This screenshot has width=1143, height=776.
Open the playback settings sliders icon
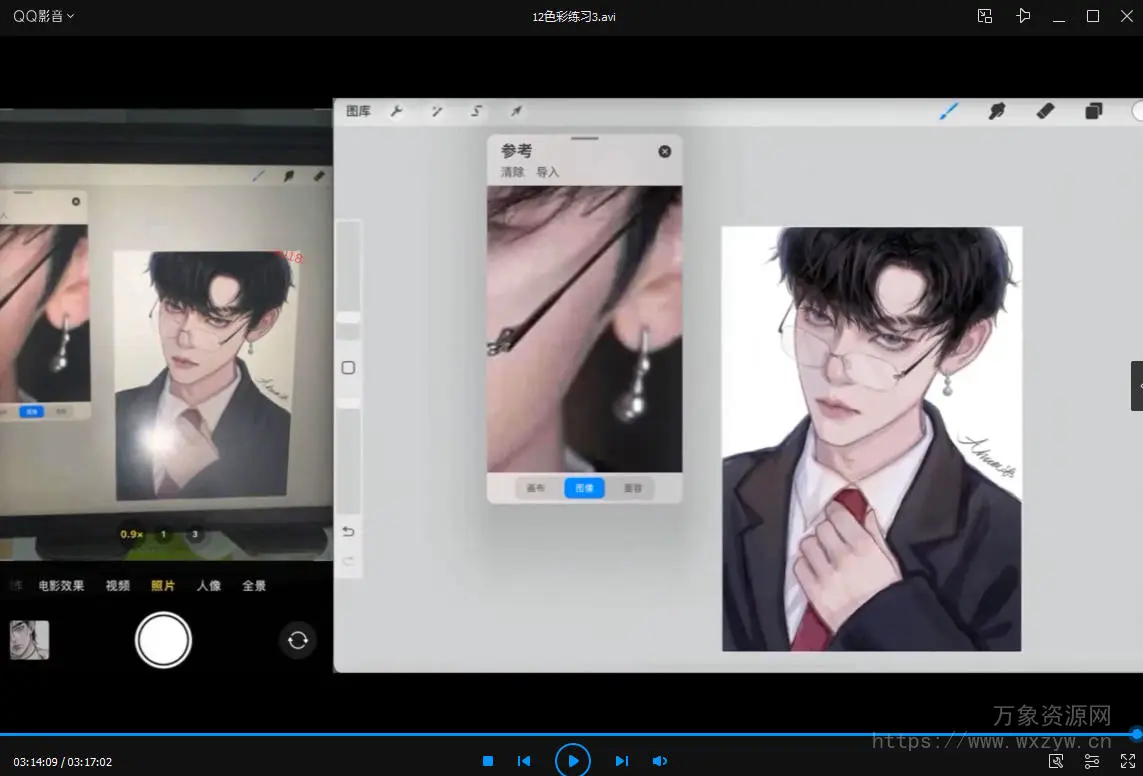1092,761
